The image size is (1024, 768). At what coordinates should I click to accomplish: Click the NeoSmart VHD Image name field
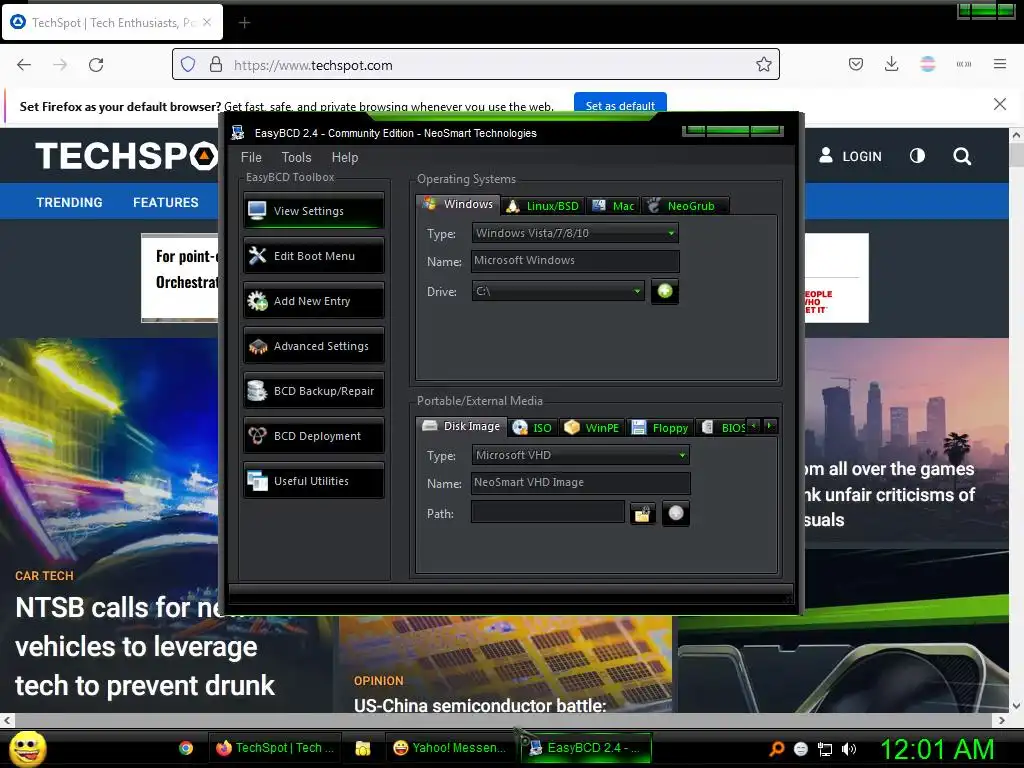click(x=580, y=483)
